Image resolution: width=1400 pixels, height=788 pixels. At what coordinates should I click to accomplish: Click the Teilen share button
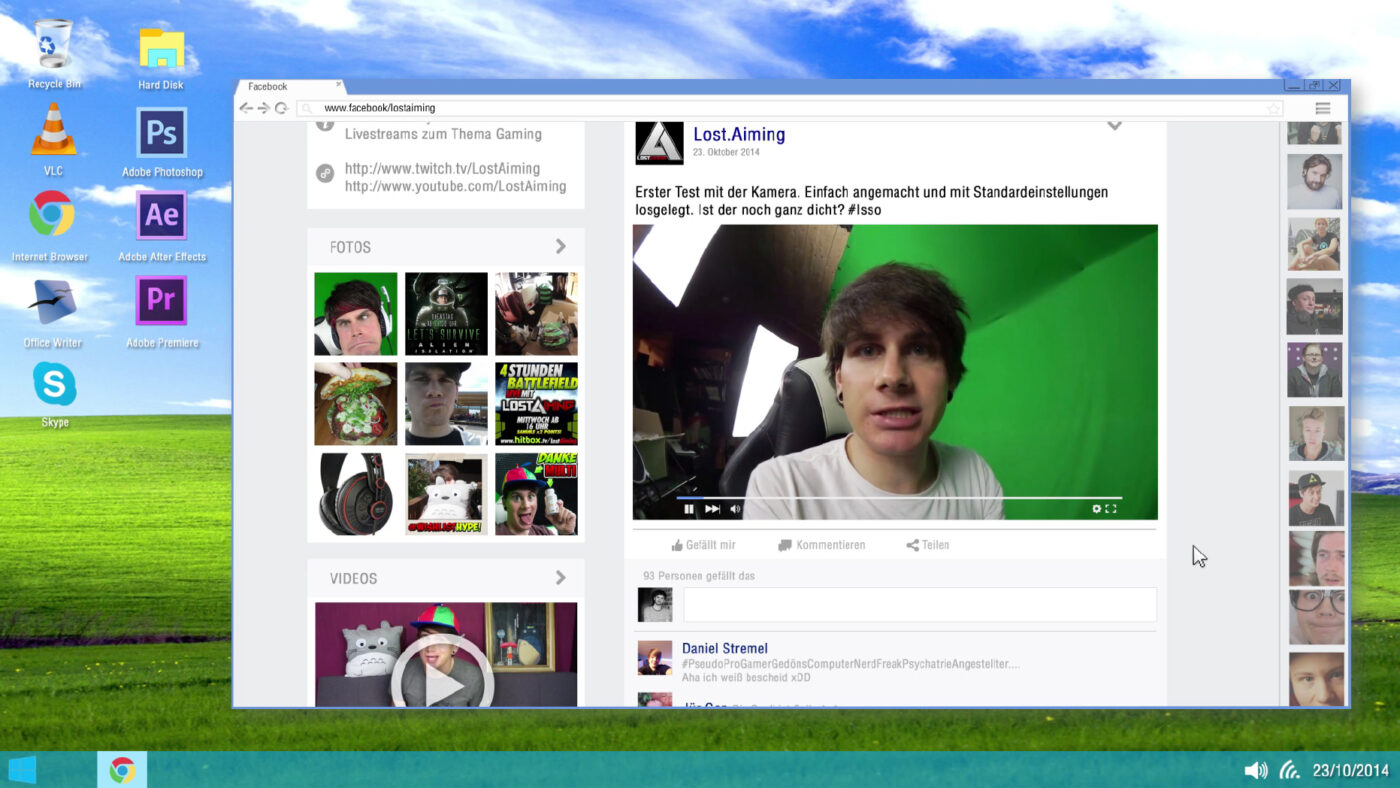click(x=927, y=545)
